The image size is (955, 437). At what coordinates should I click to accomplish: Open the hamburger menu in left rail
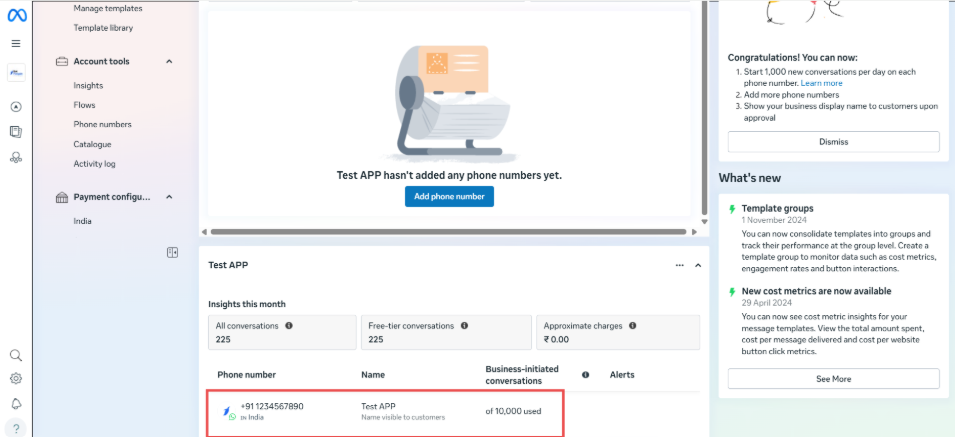coord(16,44)
